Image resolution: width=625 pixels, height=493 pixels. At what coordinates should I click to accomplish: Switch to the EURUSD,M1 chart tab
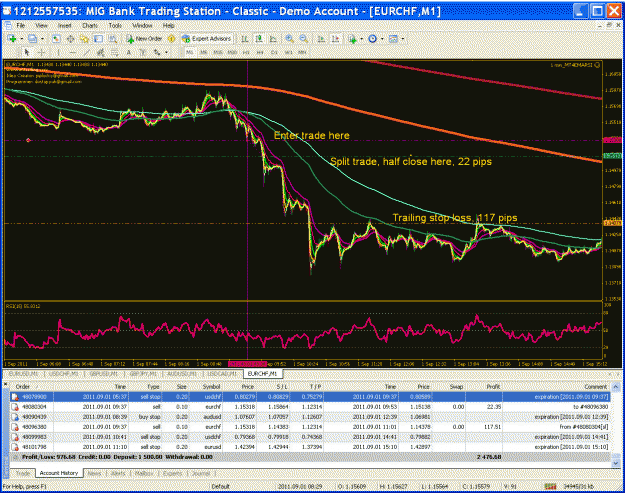click(x=23, y=374)
